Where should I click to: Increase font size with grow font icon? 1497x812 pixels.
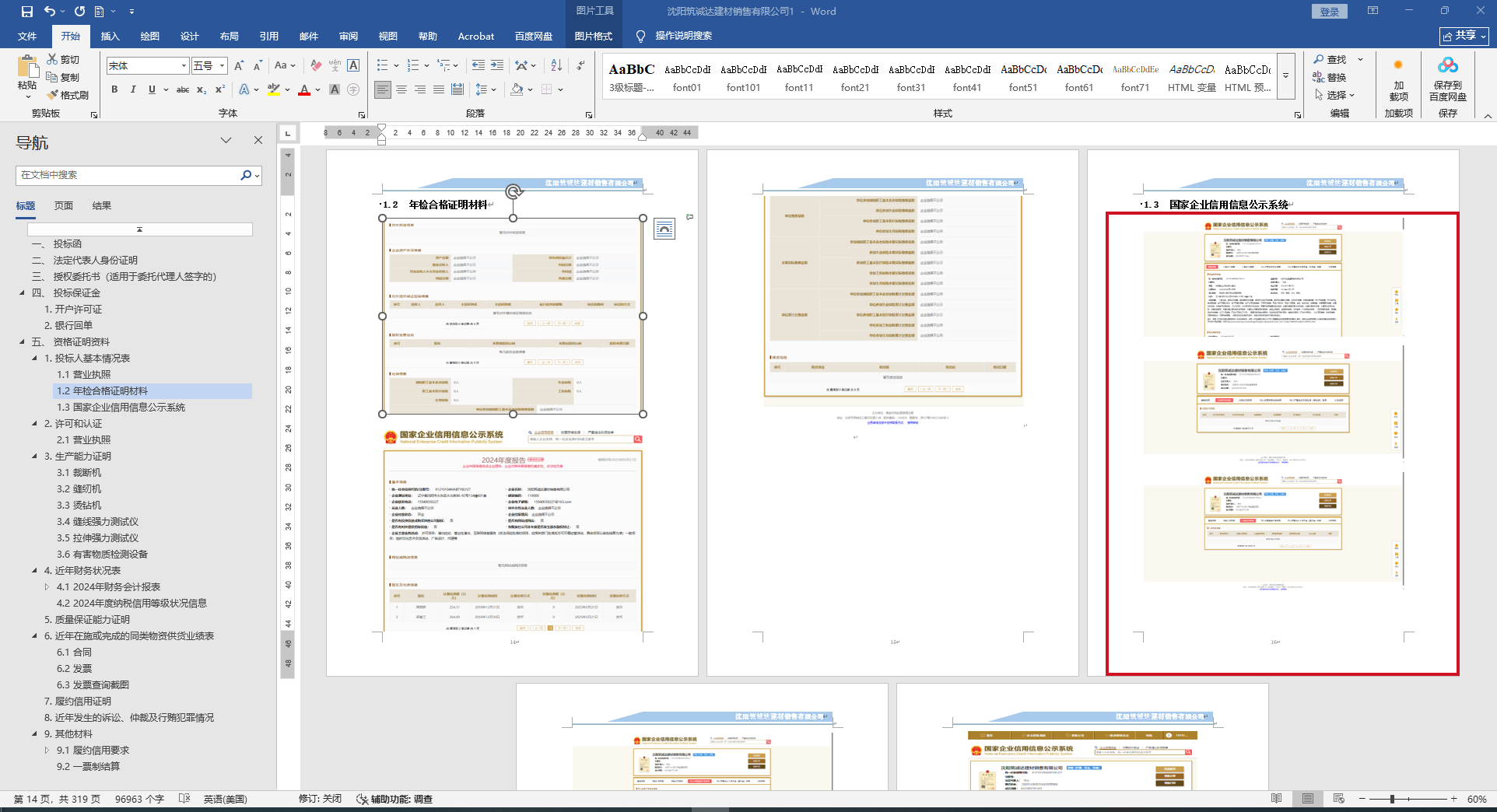pos(239,65)
